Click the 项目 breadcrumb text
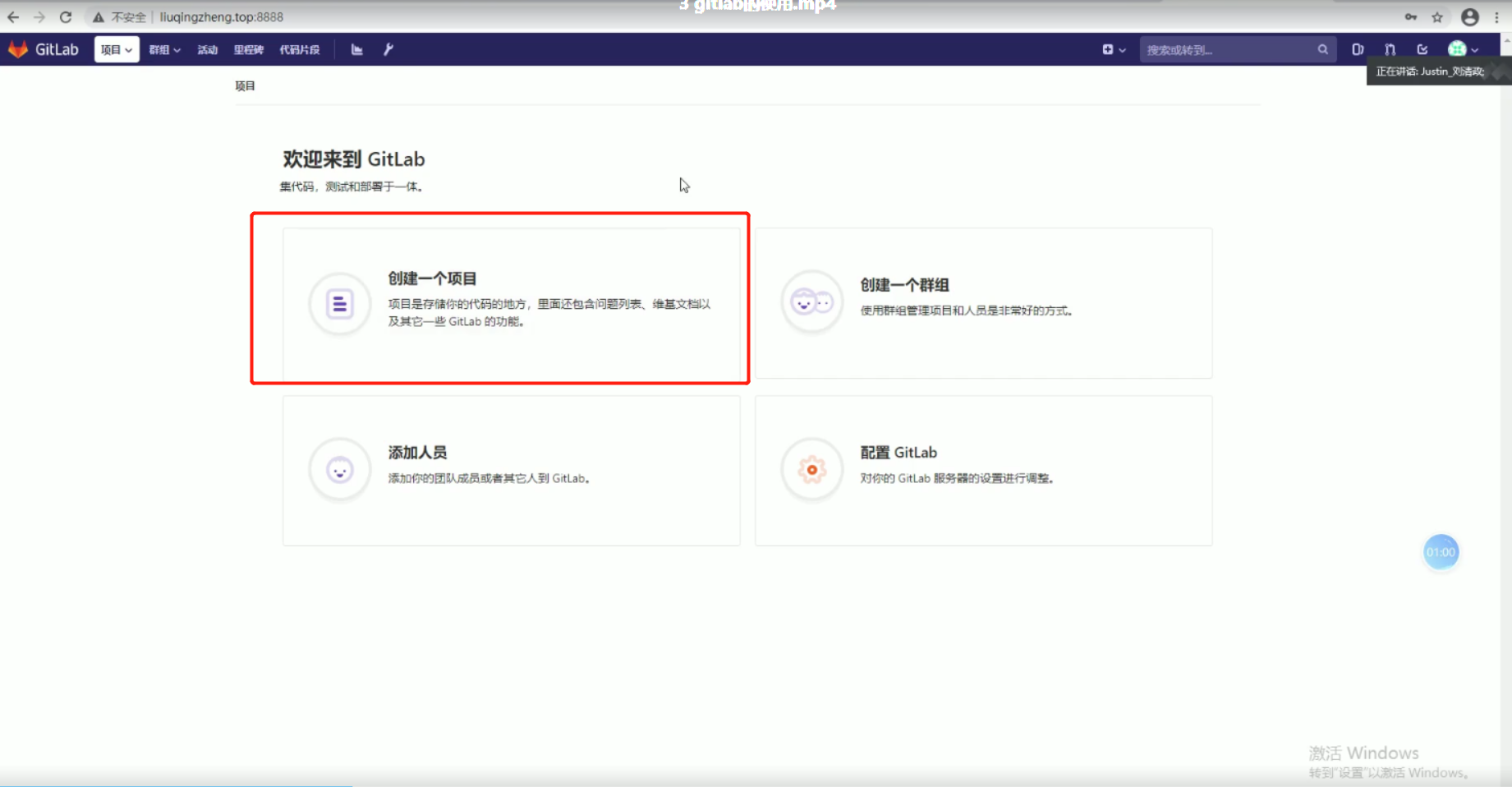The width and height of the screenshot is (1512, 787). 245,85
